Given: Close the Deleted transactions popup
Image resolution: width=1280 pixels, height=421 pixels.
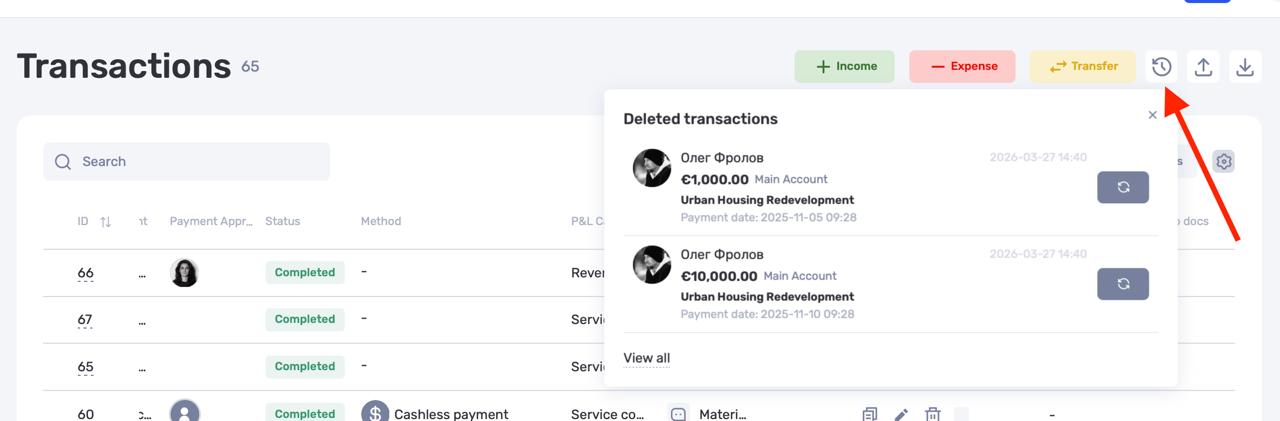Looking at the screenshot, I should pyautogui.click(x=1153, y=115).
